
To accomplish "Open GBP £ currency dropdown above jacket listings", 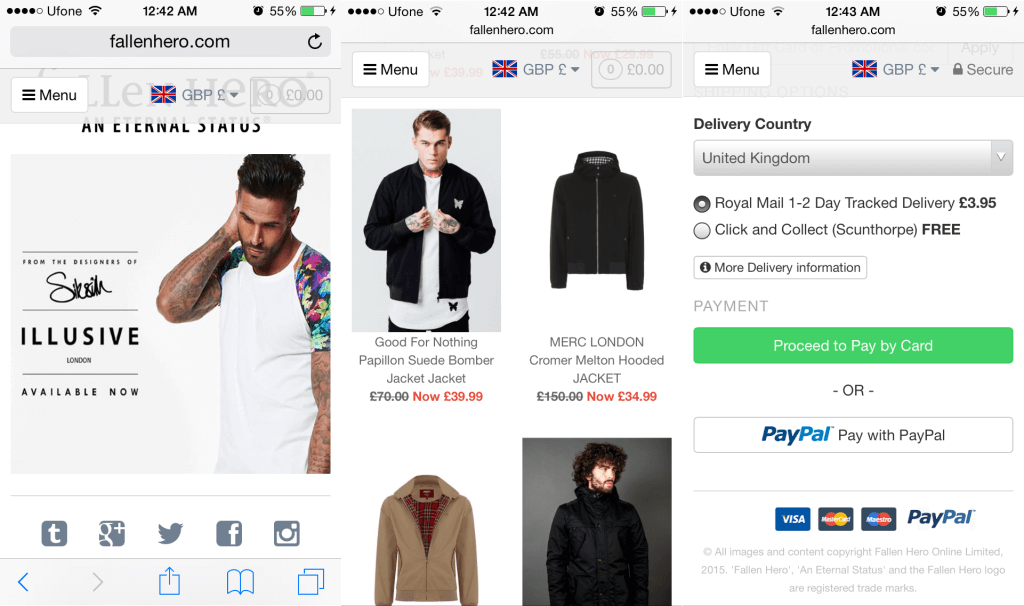I will [x=536, y=69].
